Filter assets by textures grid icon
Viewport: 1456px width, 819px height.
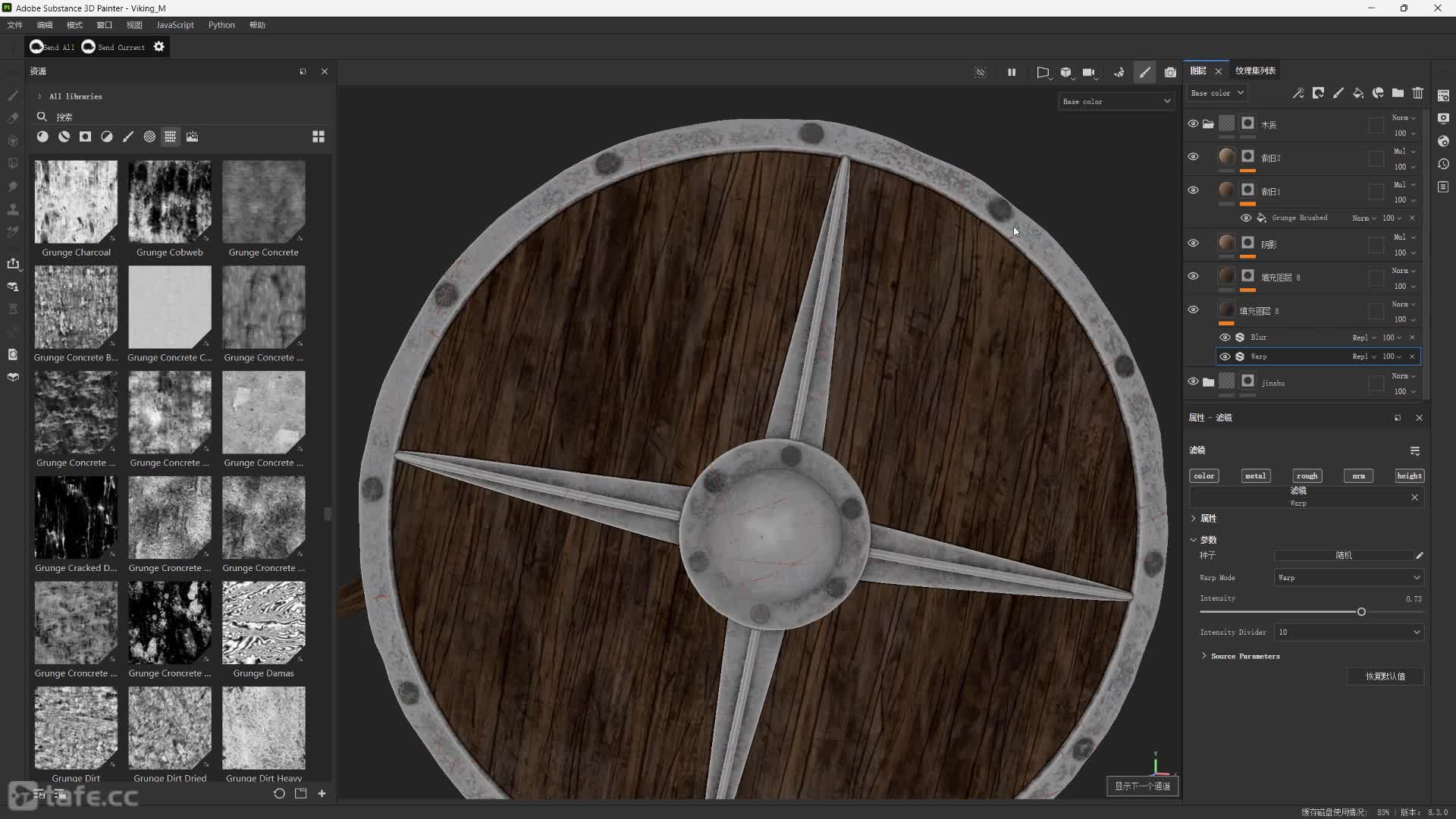click(x=171, y=136)
